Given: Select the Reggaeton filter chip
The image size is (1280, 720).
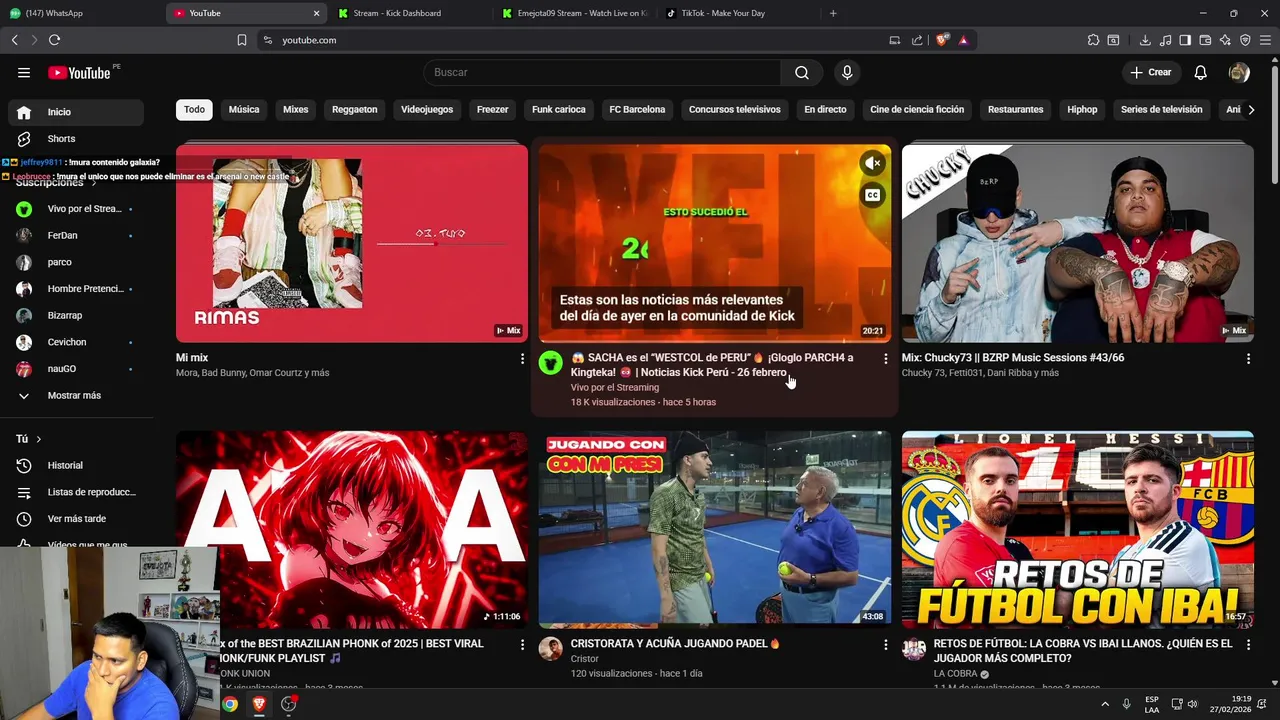Looking at the screenshot, I should [355, 109].
